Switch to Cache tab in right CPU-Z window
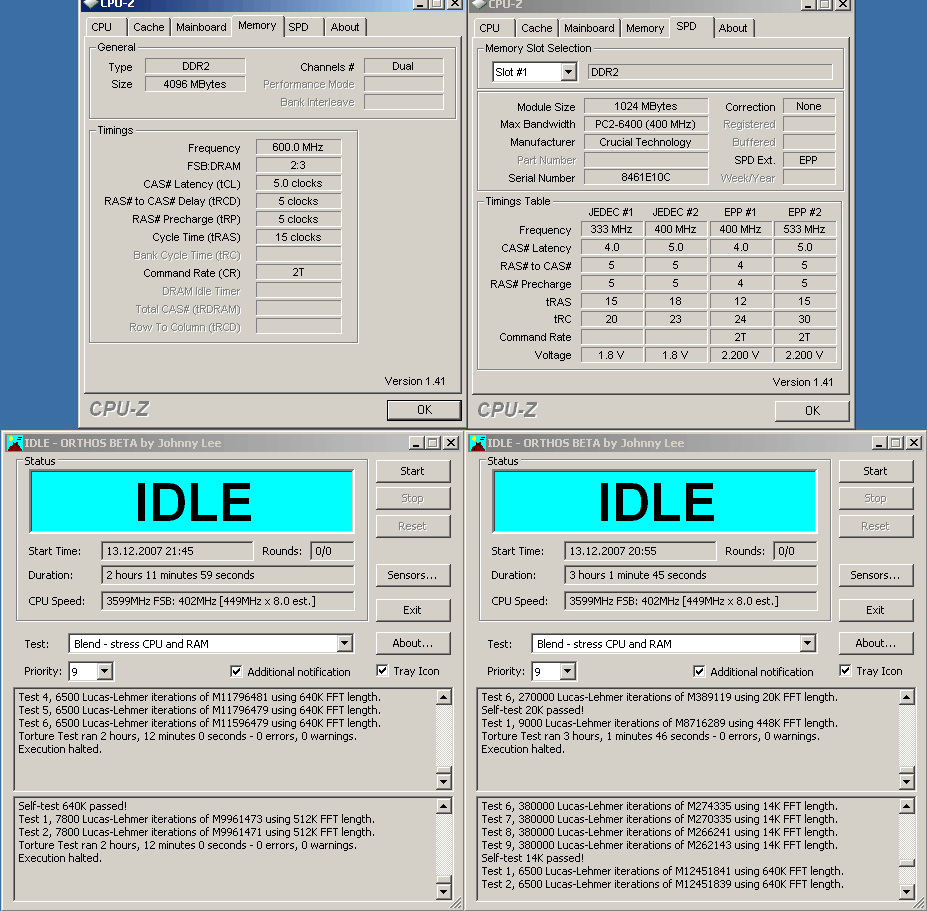This screenshot has width=927, height=911. [537, 28]
